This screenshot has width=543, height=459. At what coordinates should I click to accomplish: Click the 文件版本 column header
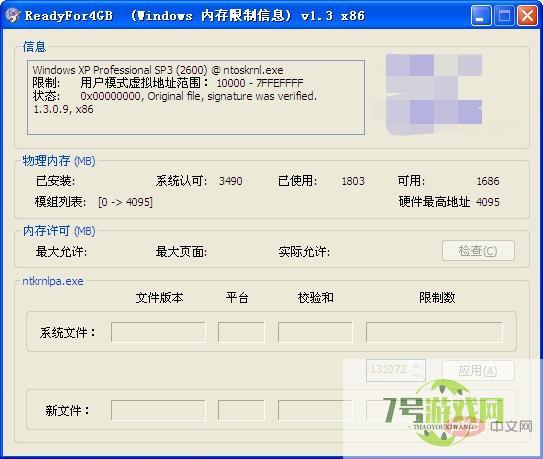tap(160, 298)
